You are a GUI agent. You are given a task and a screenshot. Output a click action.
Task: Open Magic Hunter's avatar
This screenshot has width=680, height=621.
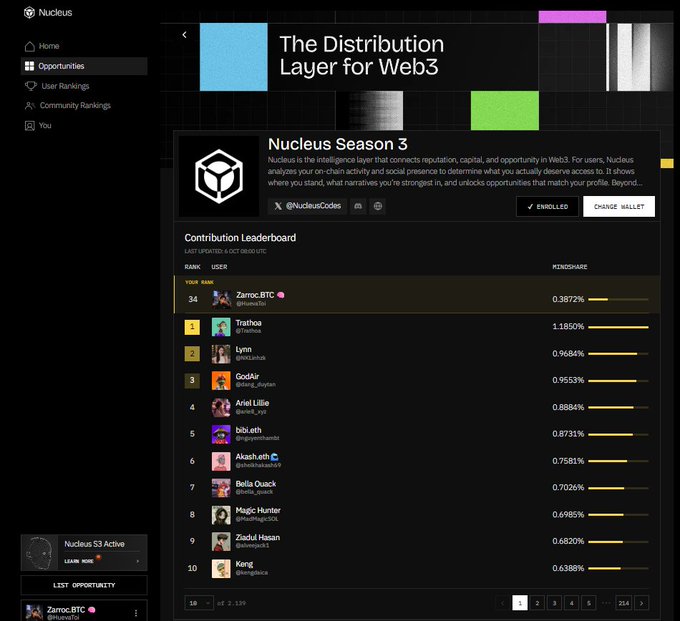pos(221,515)
